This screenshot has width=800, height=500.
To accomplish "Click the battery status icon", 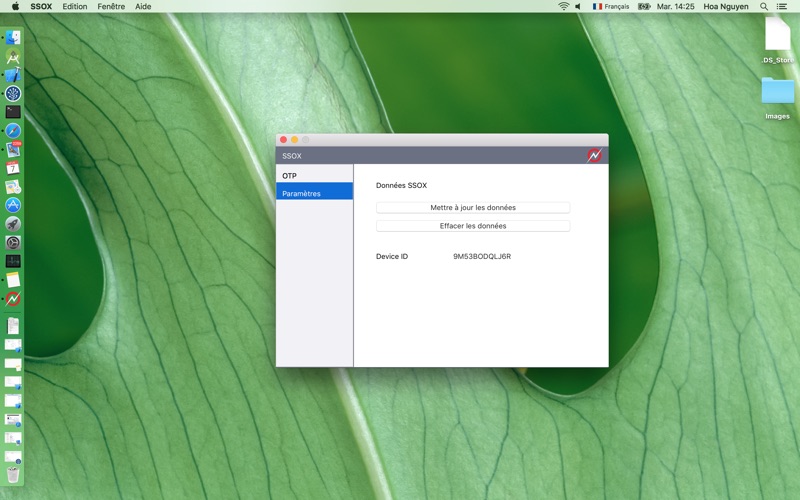I will [644, 6].
